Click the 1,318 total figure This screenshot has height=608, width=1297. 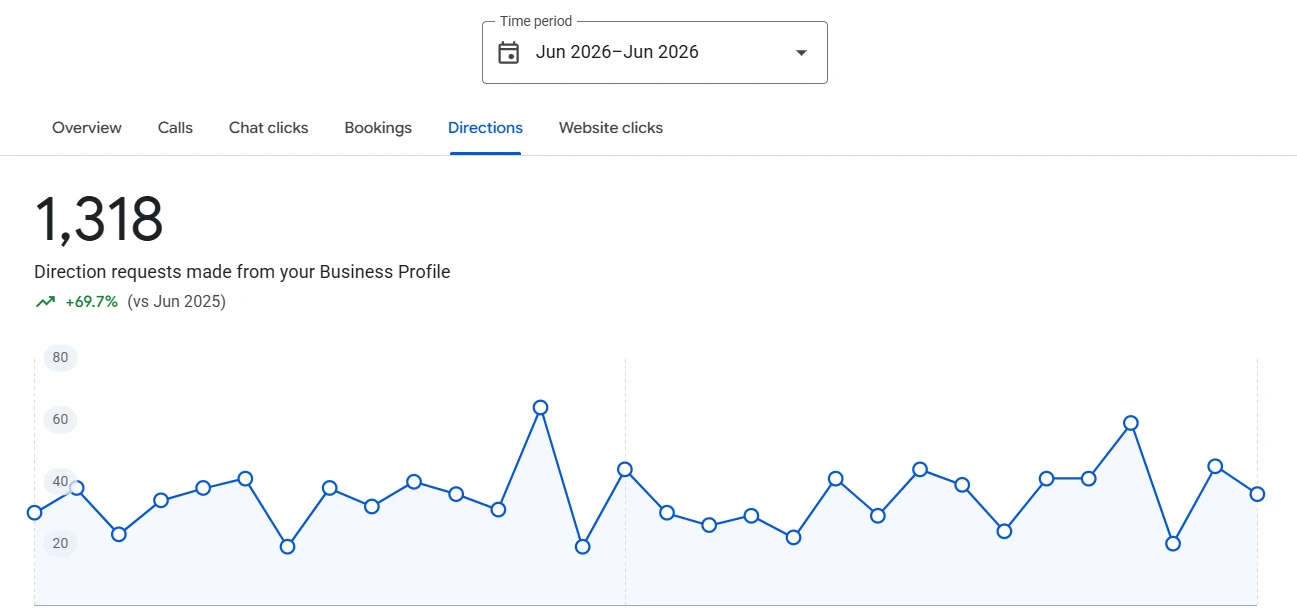(99, 220)
